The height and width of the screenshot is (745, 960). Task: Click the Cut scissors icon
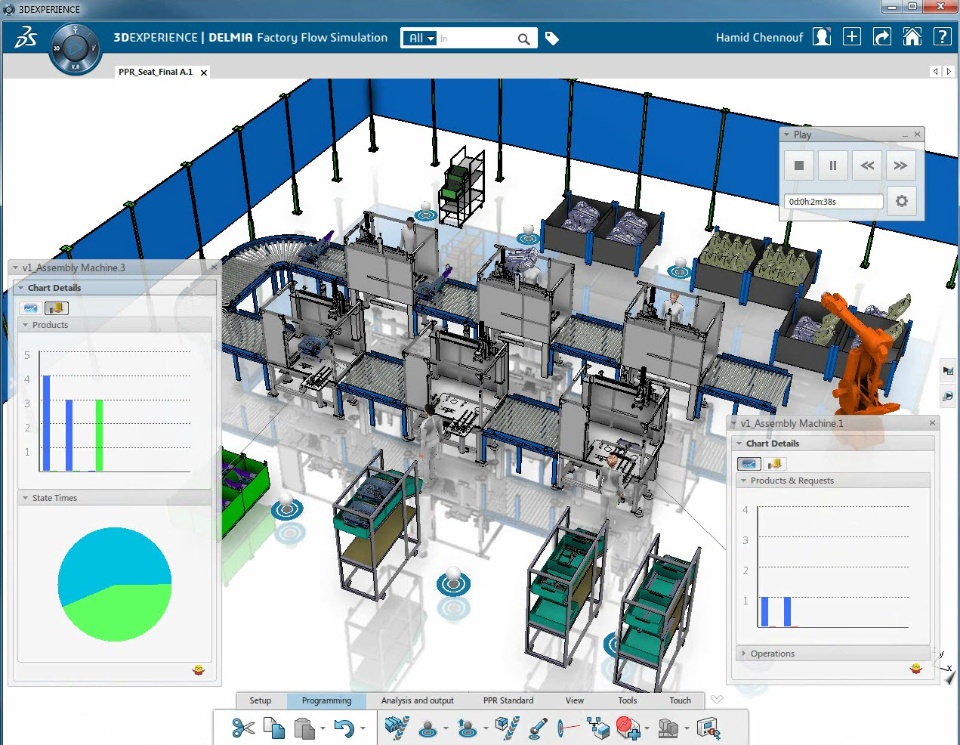243,728
